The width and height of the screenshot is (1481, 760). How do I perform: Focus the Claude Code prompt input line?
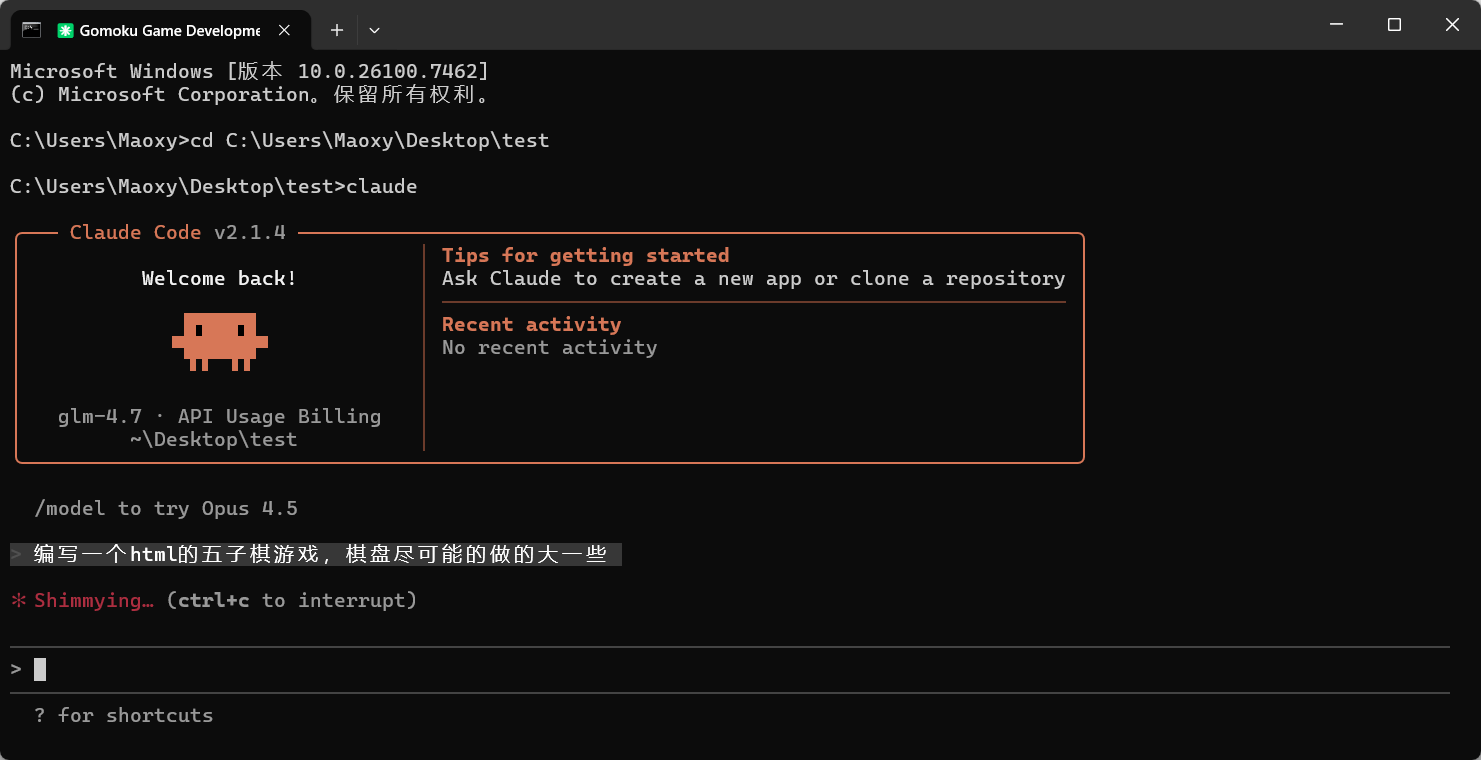tap(729, 669)
